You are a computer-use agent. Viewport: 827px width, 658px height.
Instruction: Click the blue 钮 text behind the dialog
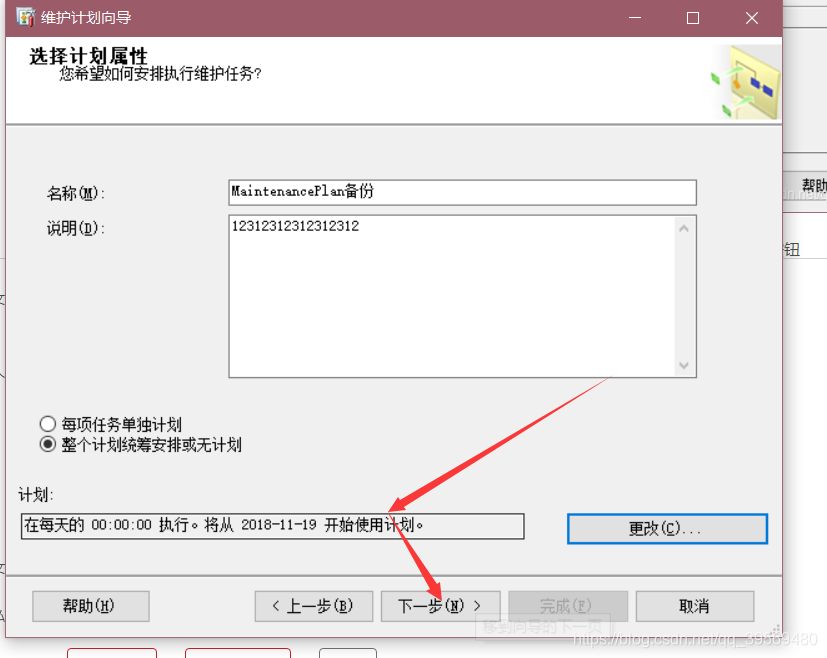pos(791,249)
